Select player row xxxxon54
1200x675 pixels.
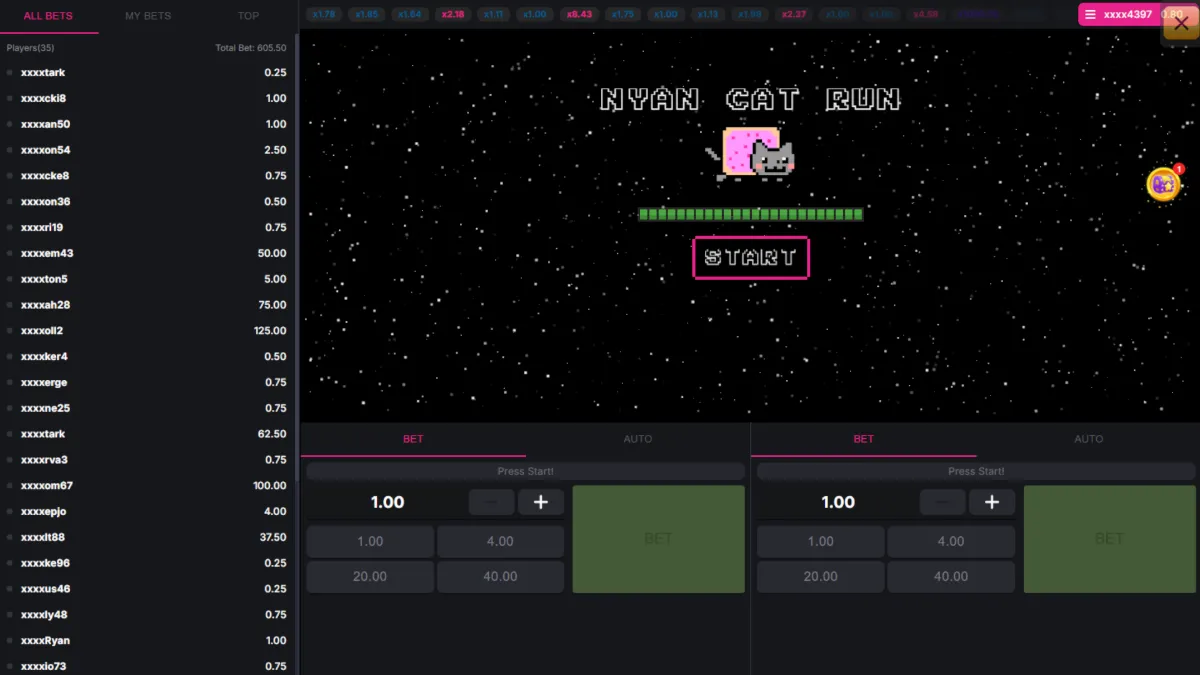[x=147, y=150]
